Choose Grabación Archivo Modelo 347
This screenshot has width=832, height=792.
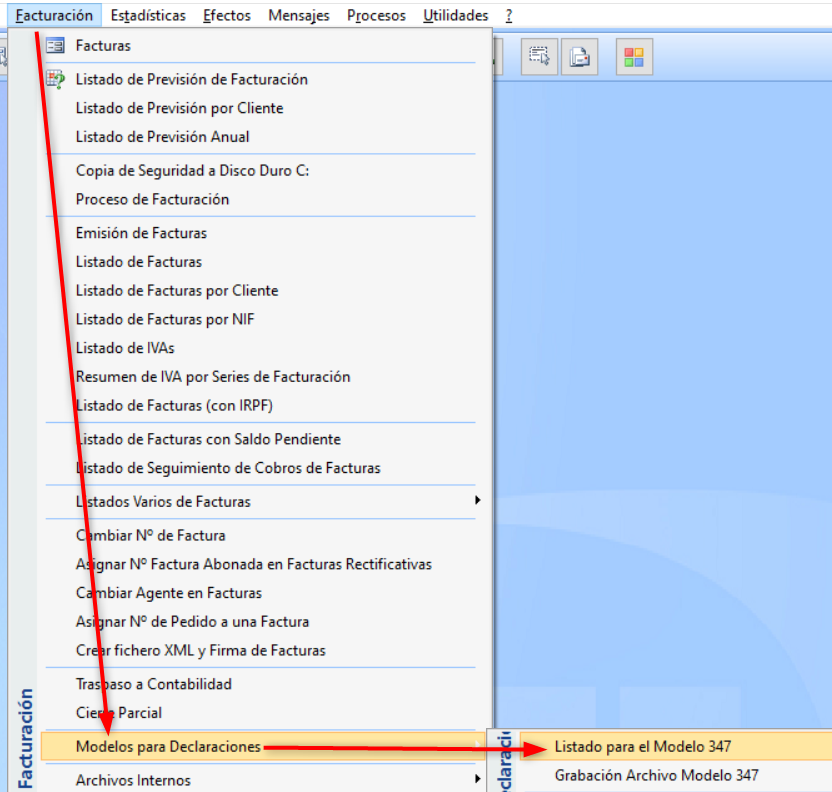(x=656, y=775)
